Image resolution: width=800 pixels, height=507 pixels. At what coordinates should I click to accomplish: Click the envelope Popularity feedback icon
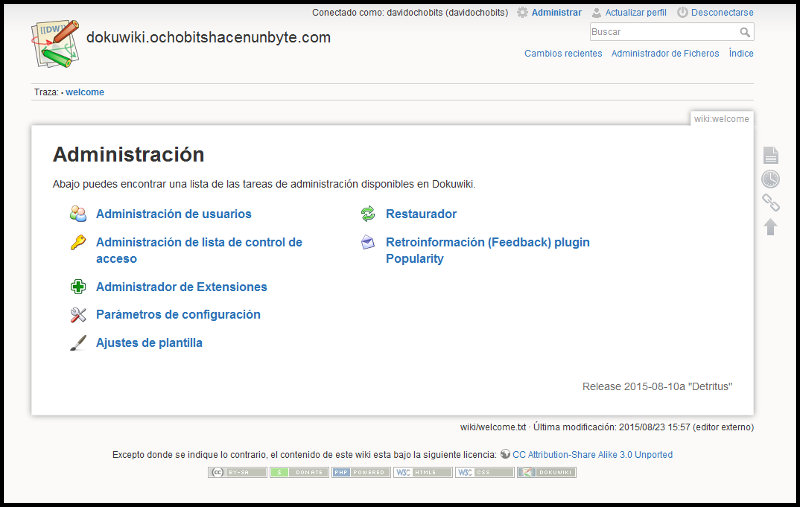pyautogui.click(x=368, y=242)
